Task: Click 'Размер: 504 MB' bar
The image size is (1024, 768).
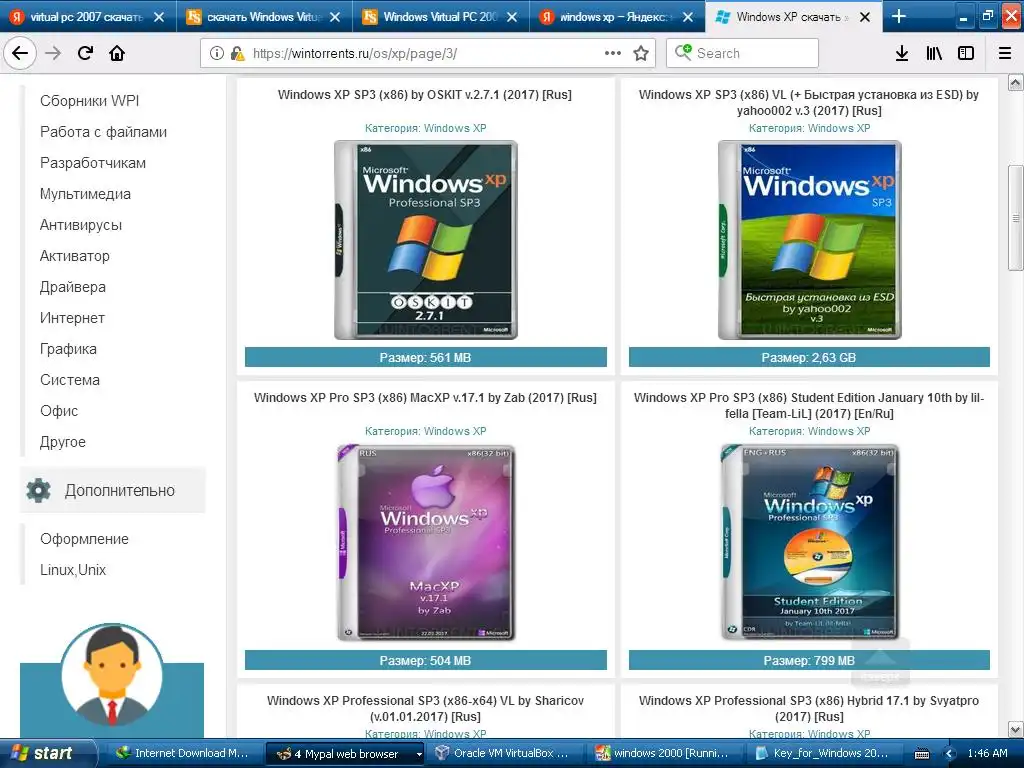Action: 426,660
